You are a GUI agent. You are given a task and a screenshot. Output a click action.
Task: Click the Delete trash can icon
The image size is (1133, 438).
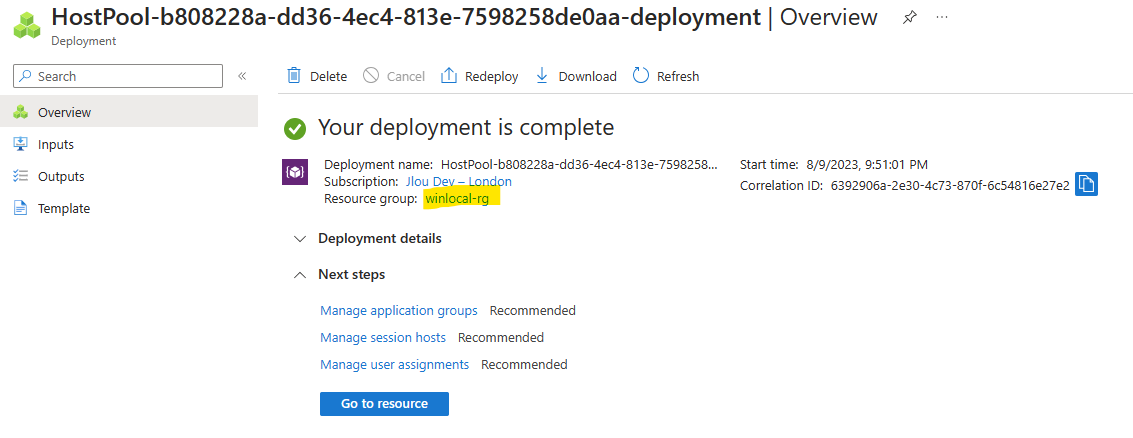click(x=294, y=76)
